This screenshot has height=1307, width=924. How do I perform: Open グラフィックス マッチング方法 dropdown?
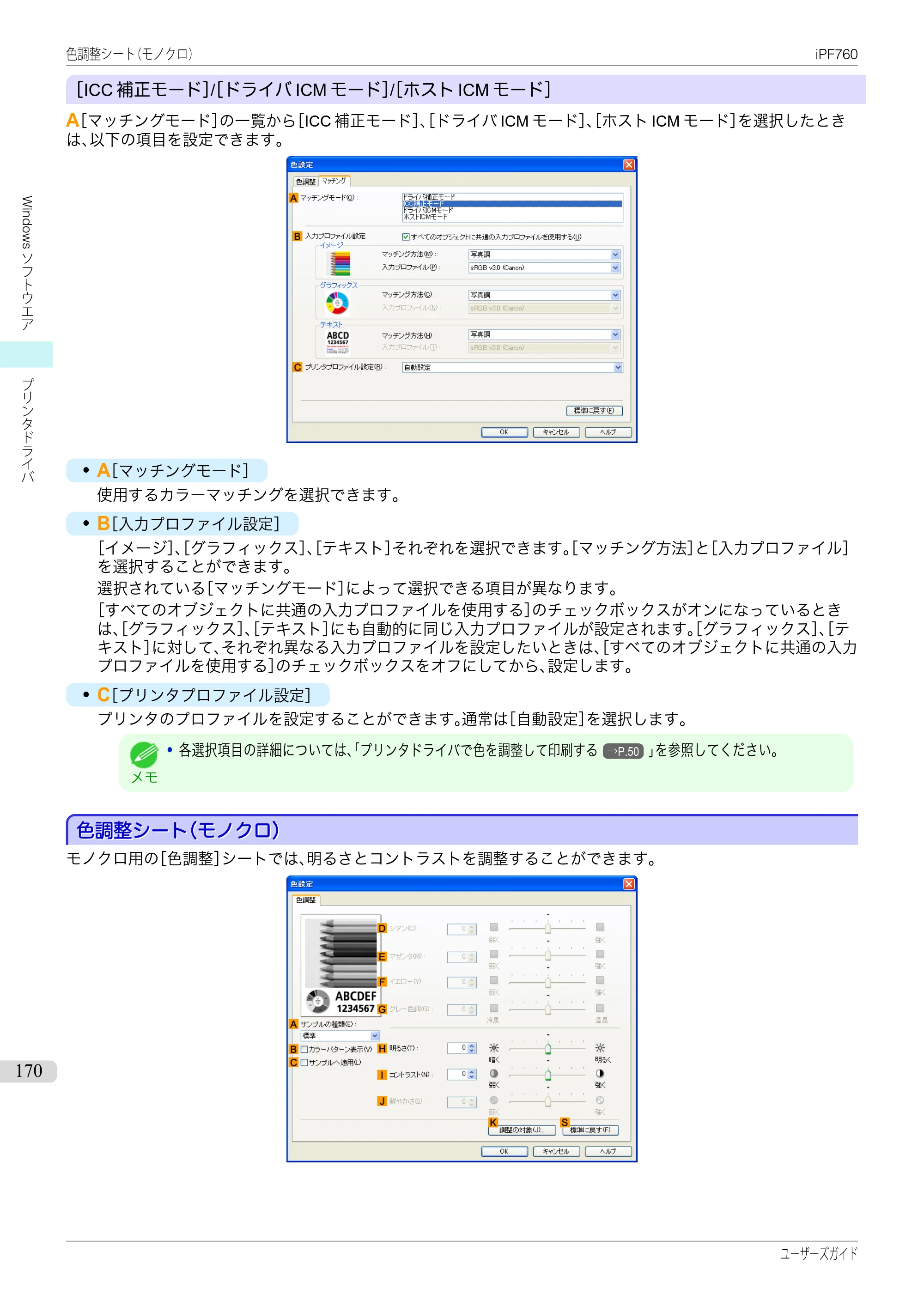pyautogui.click(x=544, y=295)
